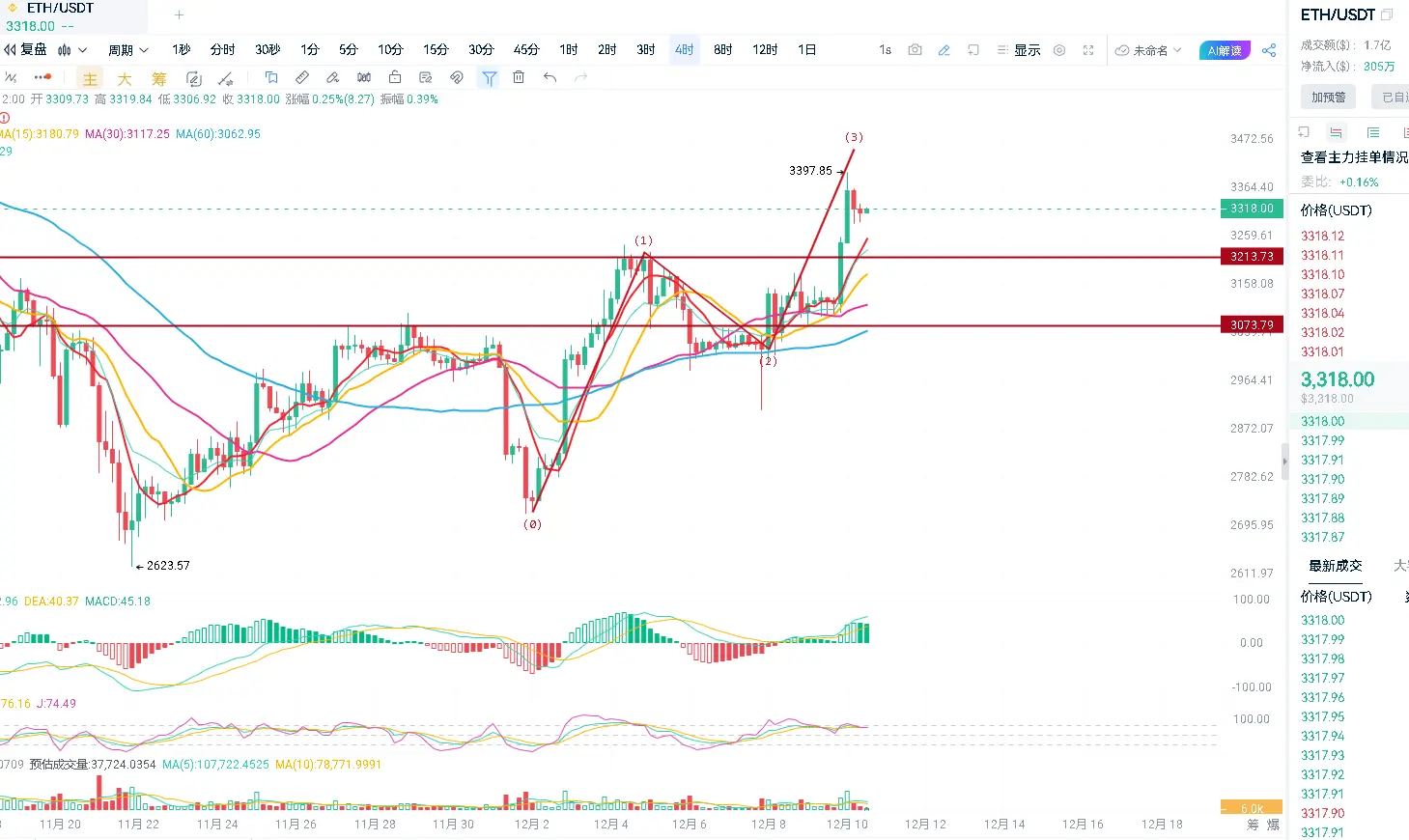Viewport: 1409px width, 840px height.
Task: Select the 12时 timeframe
Action: pyautogui.click(x=765, y=50)
